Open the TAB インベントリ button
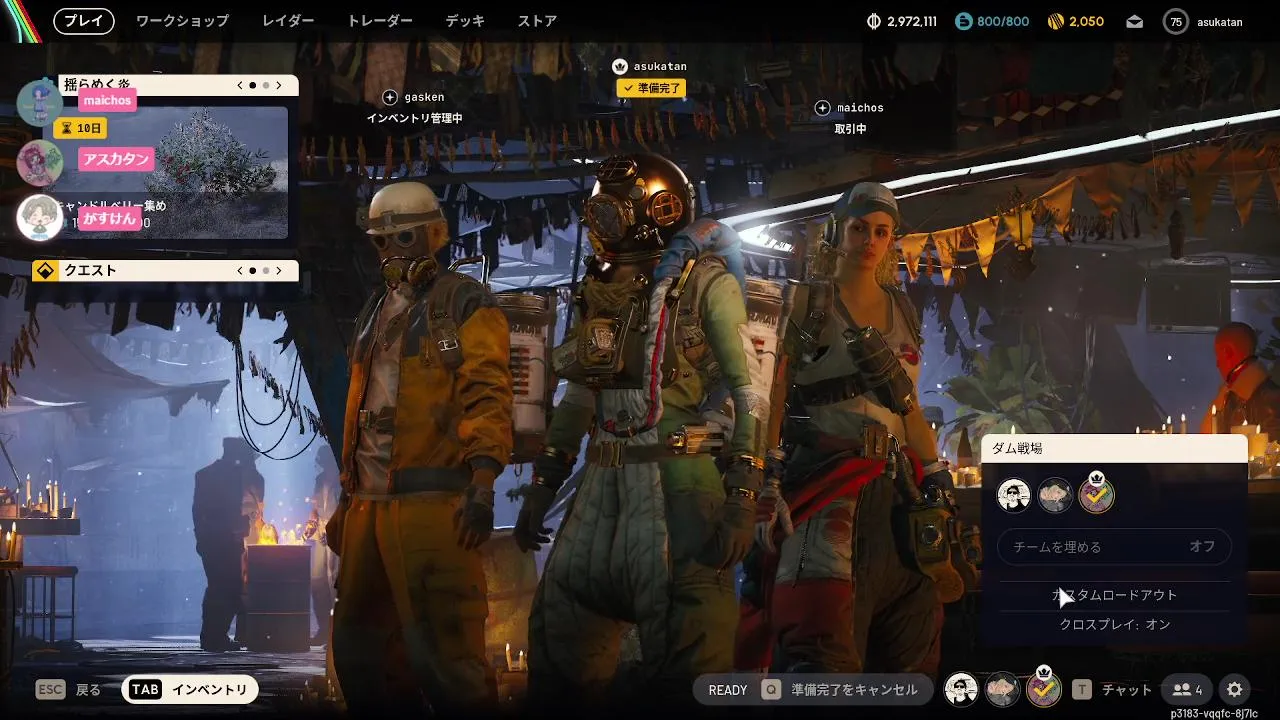Screen dimensions: 1280x720 coord(190,689)
